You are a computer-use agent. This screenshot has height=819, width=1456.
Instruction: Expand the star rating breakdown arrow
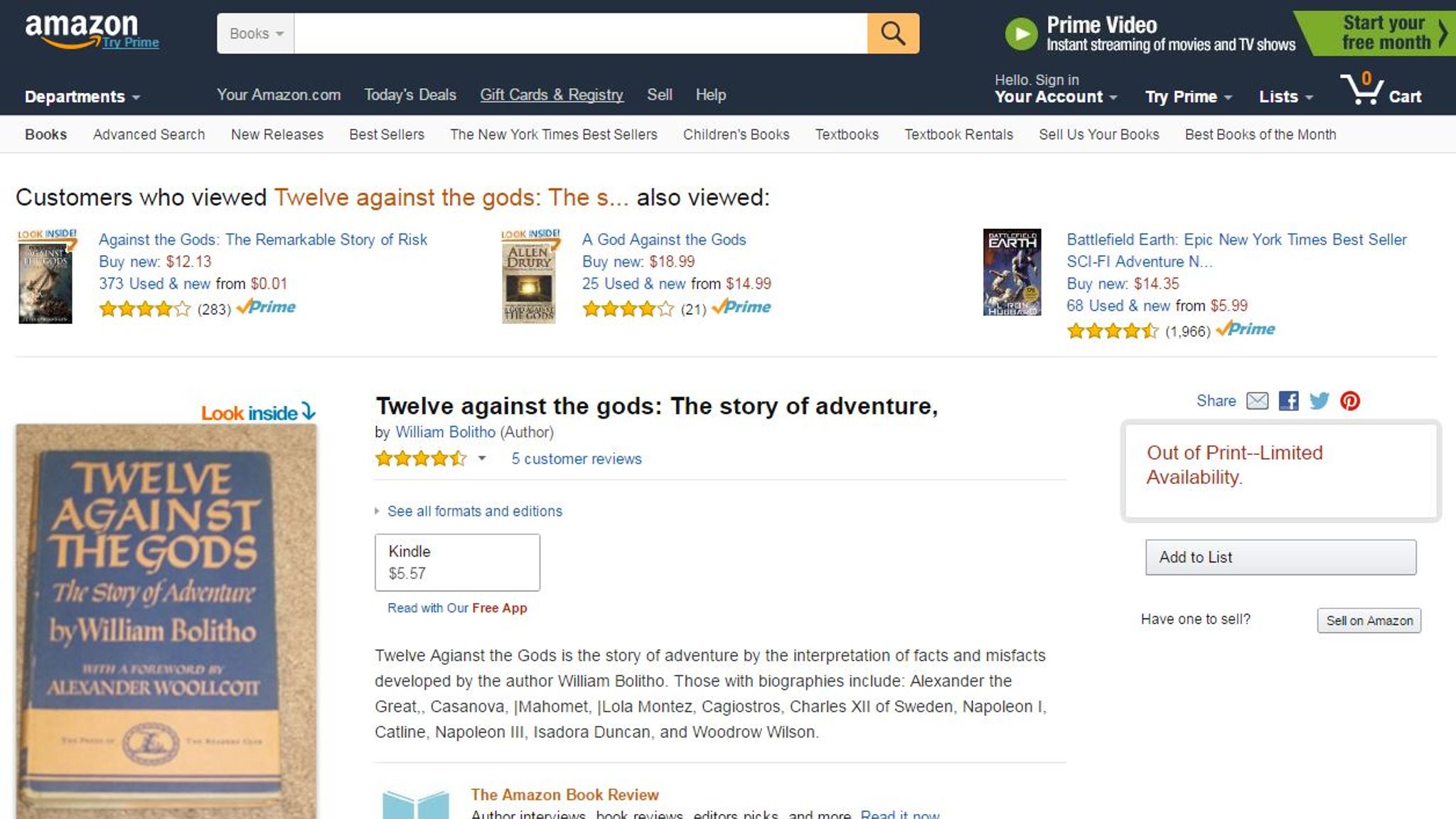click(482, 459)
